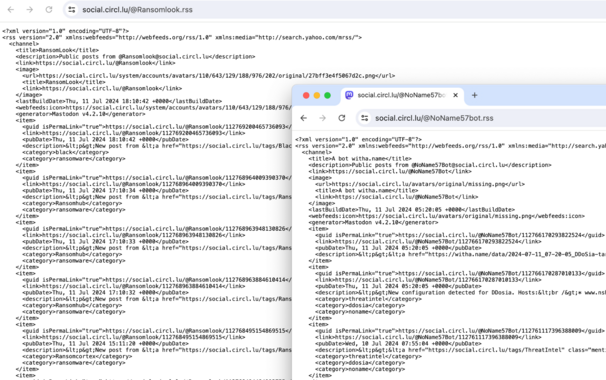
Task: Go back in the NoName57bot window
Action: (304, 118)
